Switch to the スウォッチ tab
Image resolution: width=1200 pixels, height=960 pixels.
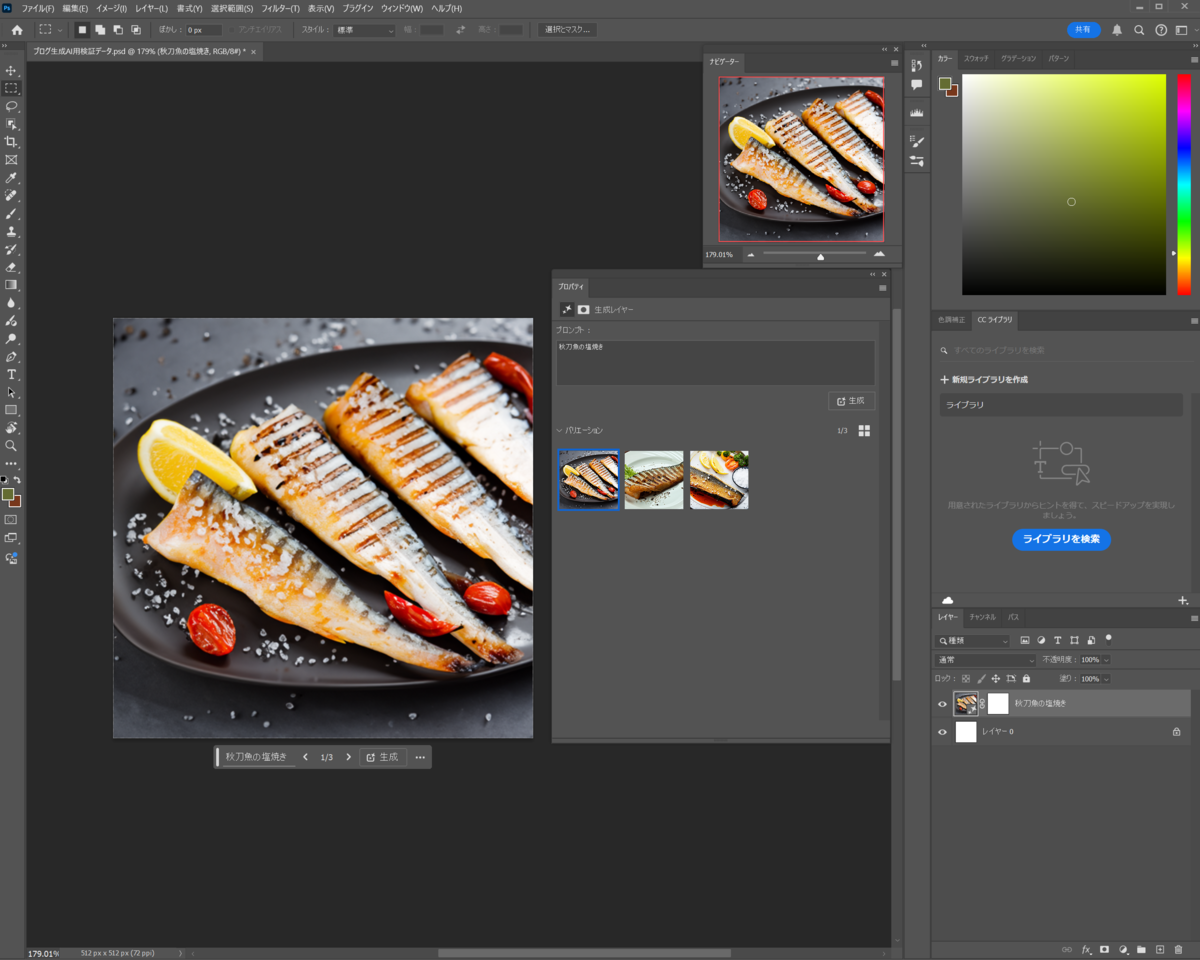pyautogui.click(x=976, y=59)
